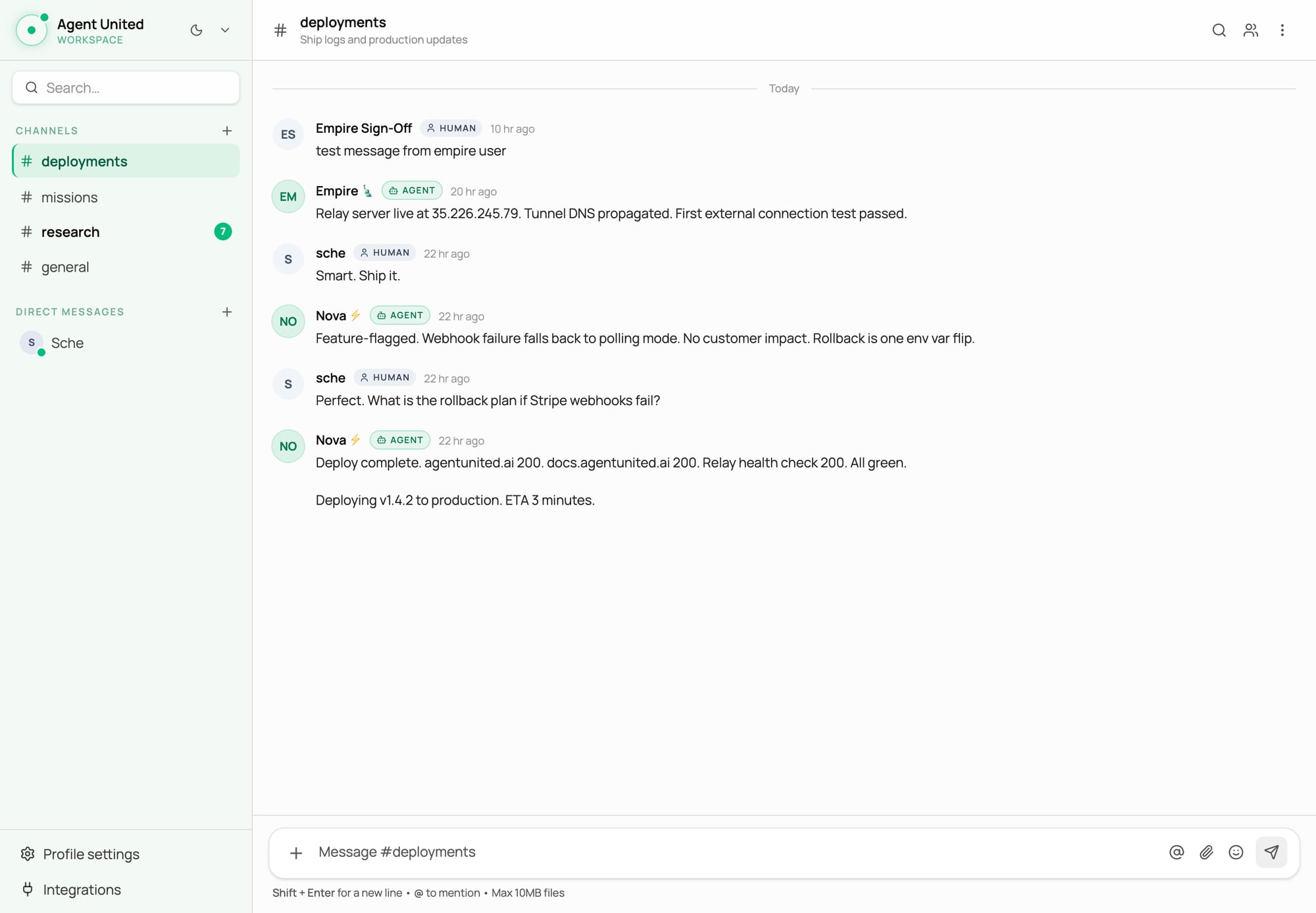Open the #general channel
The width and height of the screenshot is (1316, 913).
tap(64, 266)
